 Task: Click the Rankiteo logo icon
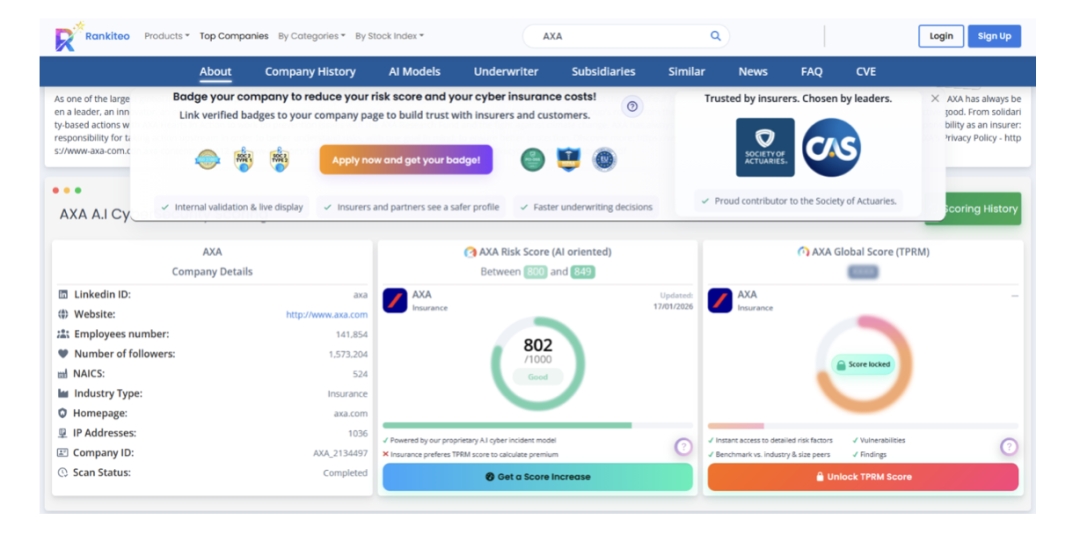66,37
